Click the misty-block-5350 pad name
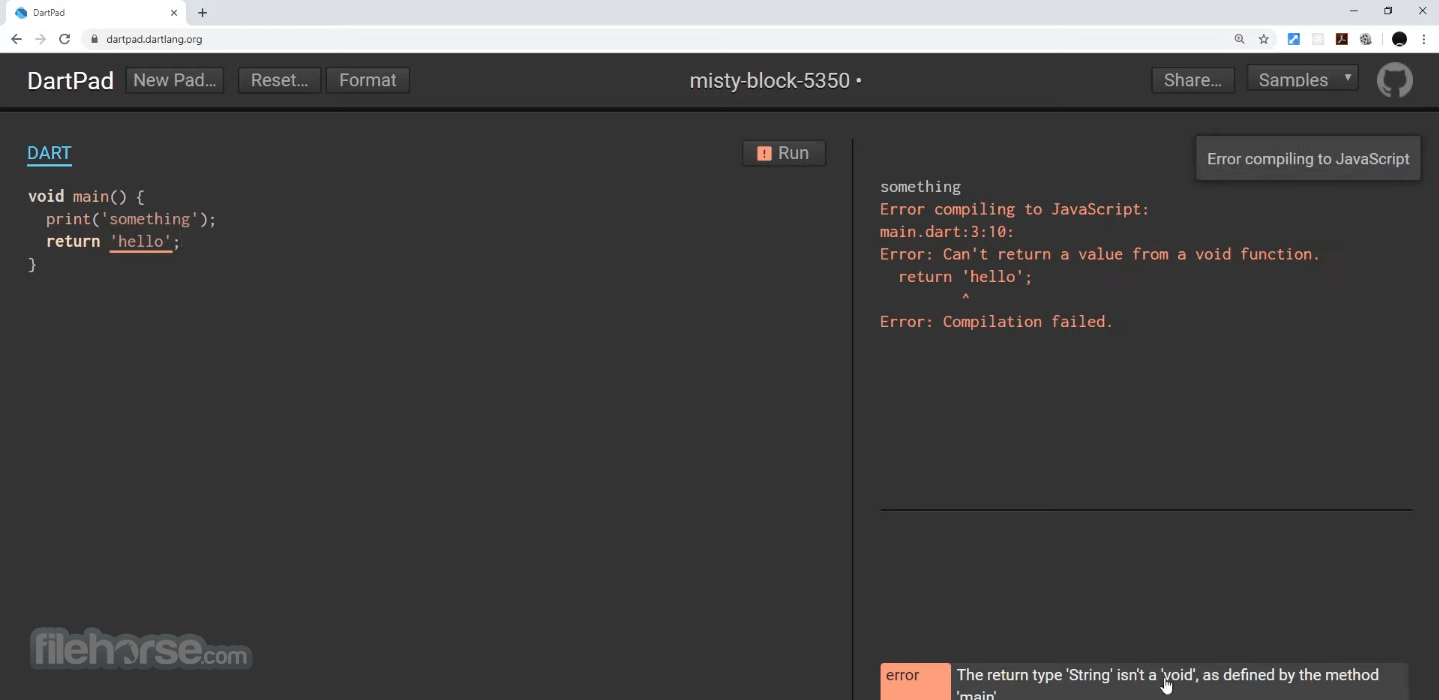Image resolution: width=1439 pixels, height=700 pixels. pyautogui.click(x=770, y=80)
